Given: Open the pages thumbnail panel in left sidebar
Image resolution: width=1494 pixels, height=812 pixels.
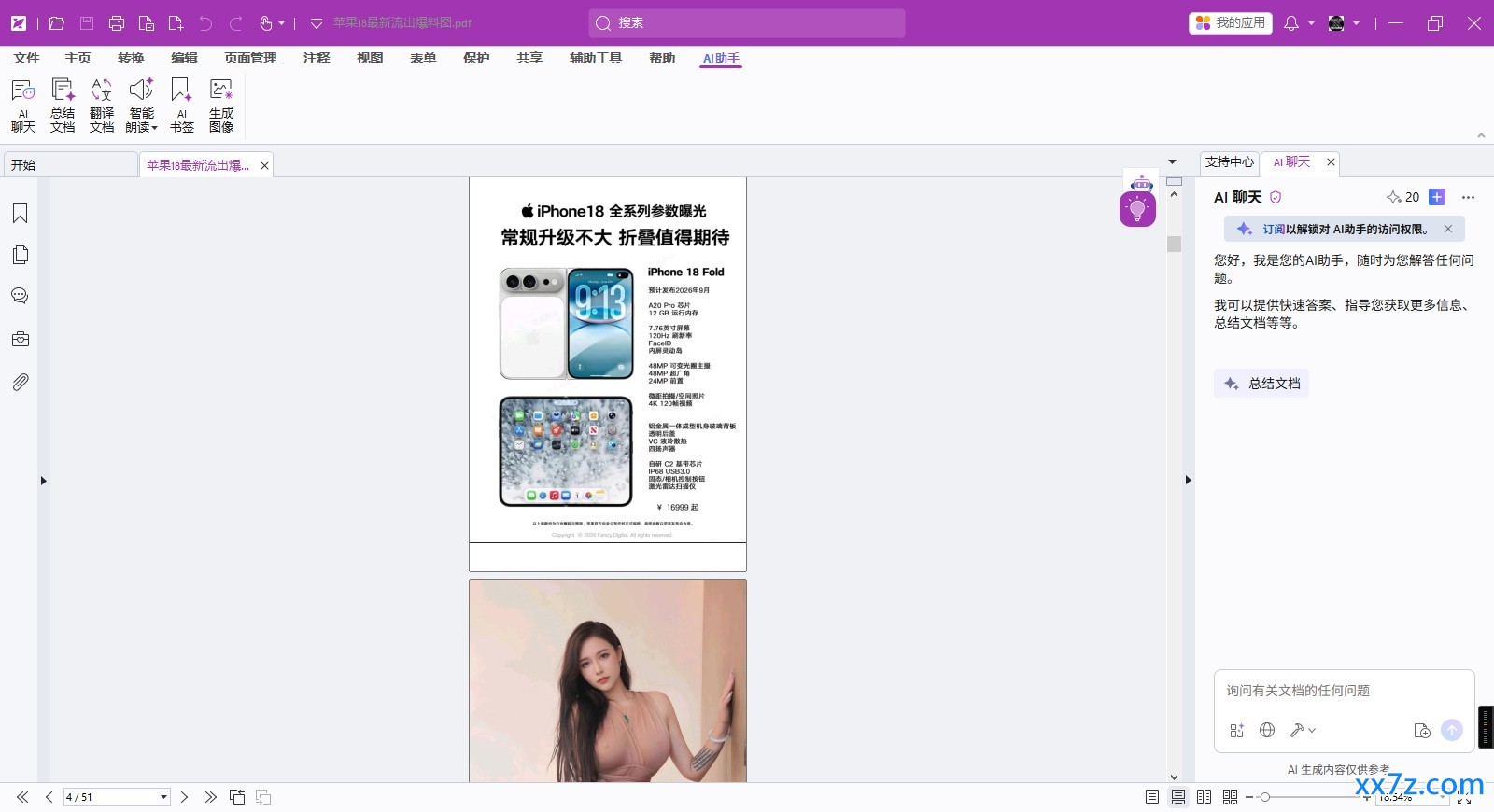Looking at the screenshot, I should click(20, 255).
